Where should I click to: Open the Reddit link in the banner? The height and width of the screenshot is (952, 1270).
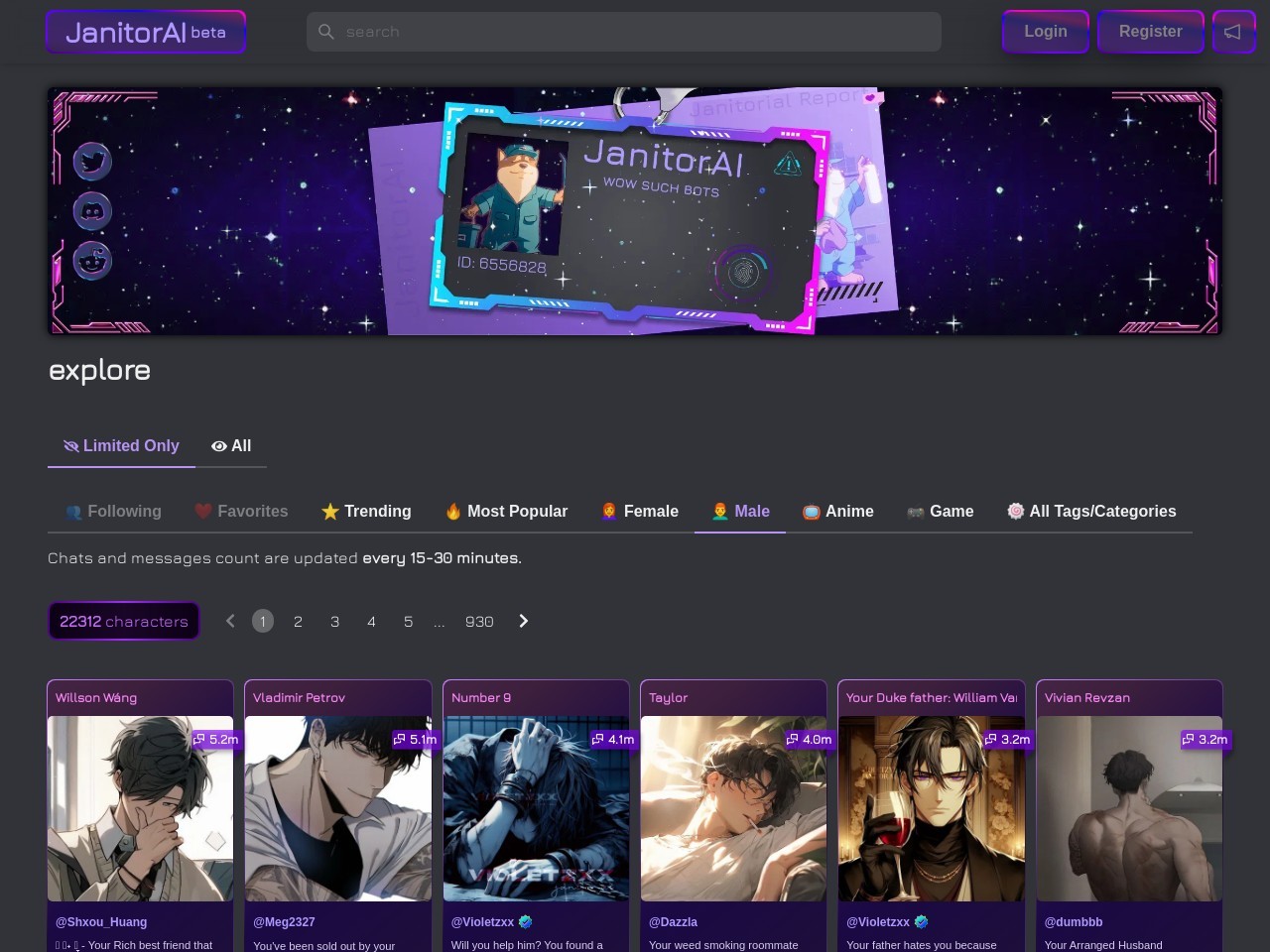92,261
